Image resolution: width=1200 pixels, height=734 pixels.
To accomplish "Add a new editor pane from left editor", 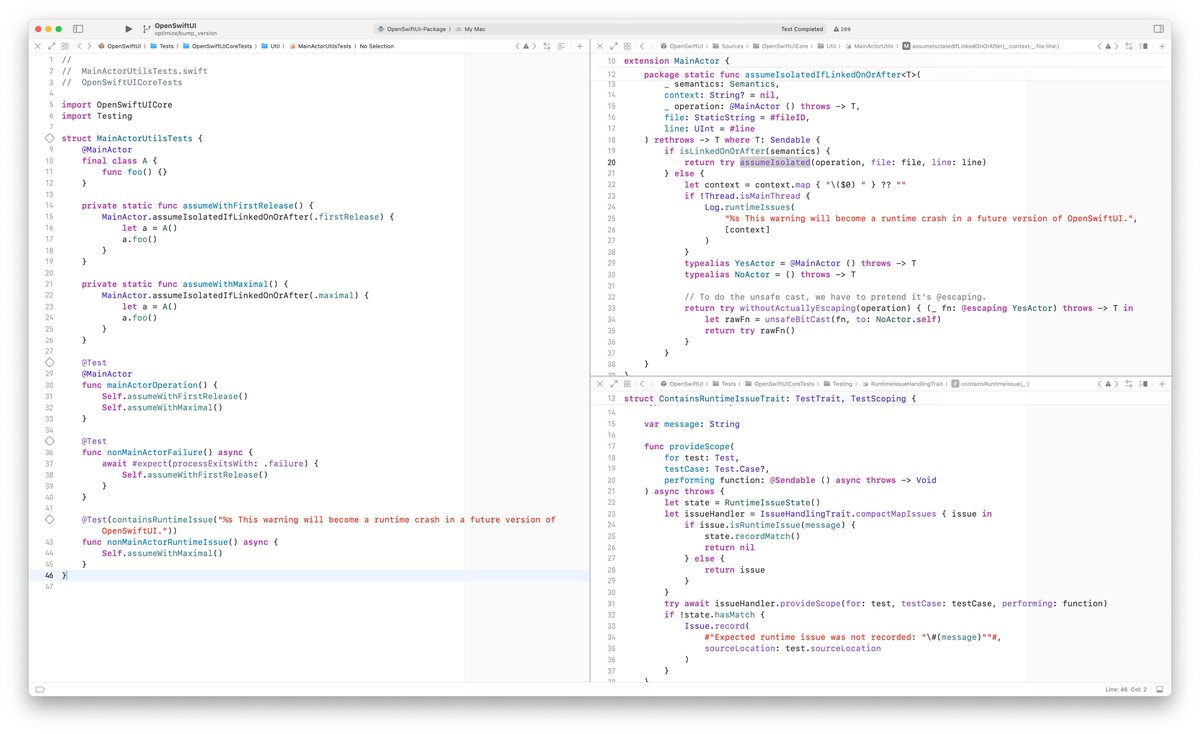I will click(580, 46).
